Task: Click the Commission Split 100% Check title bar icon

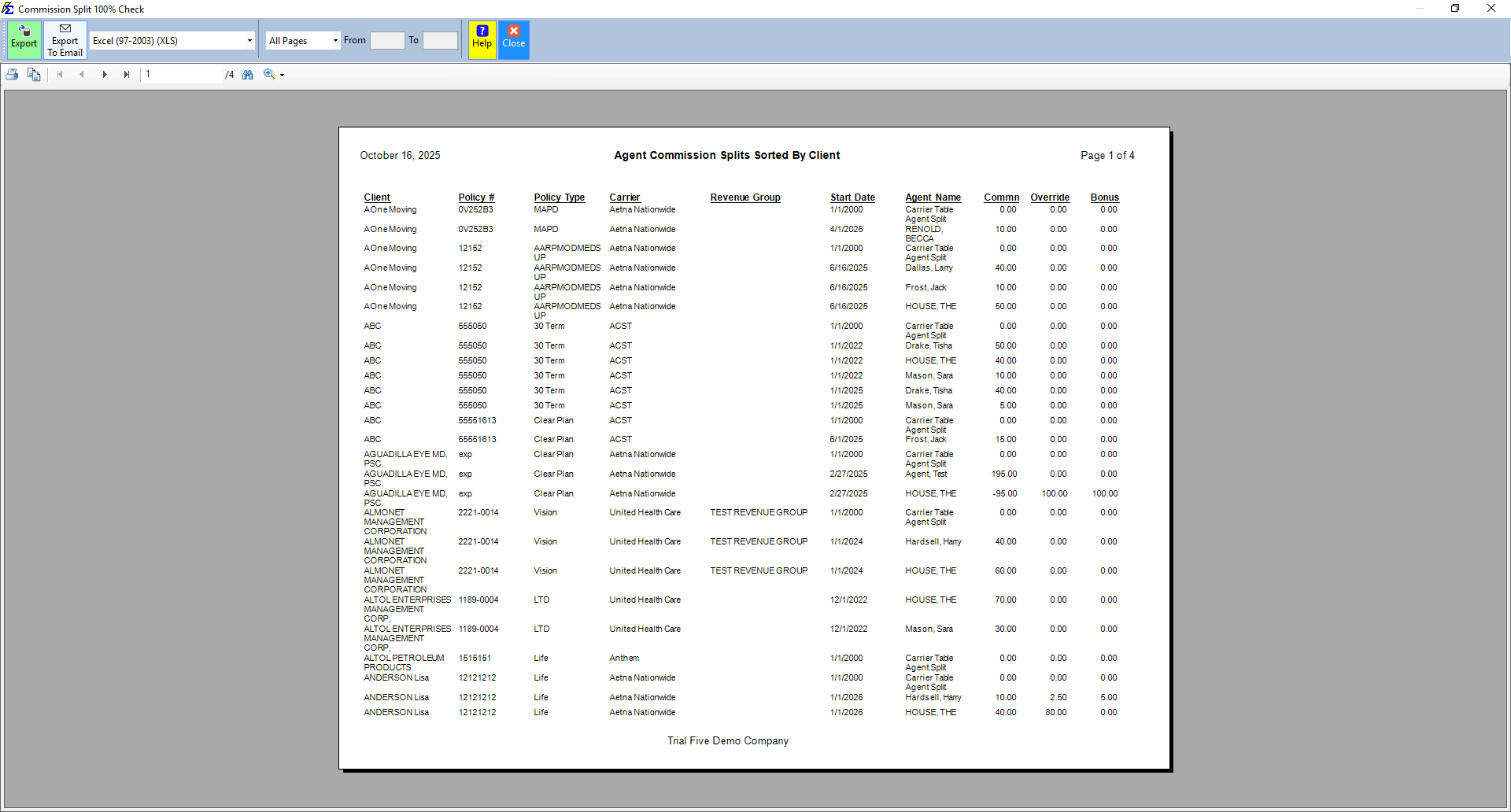Action: (x=7, y=9)
